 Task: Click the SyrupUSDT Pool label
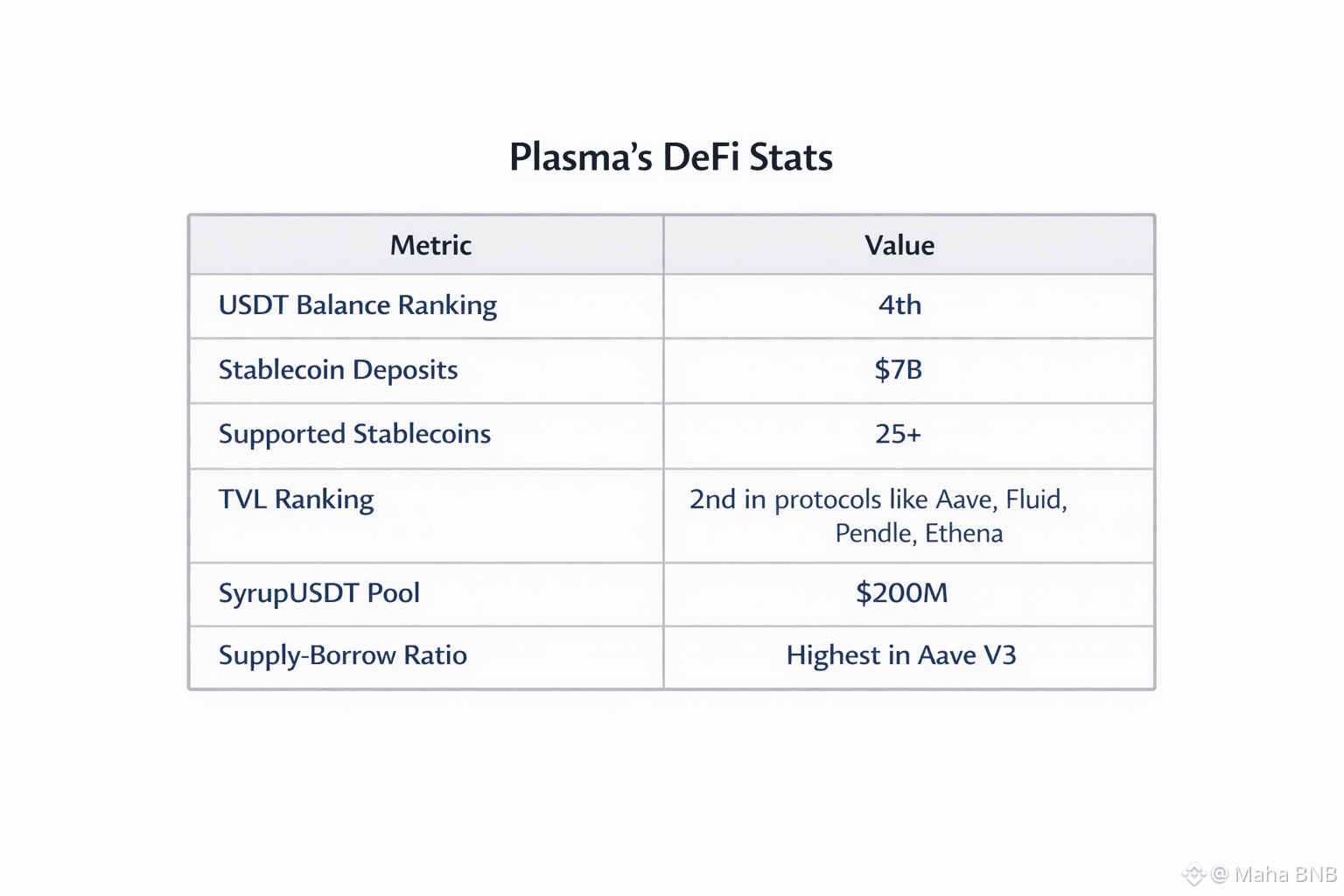point(318,593)
